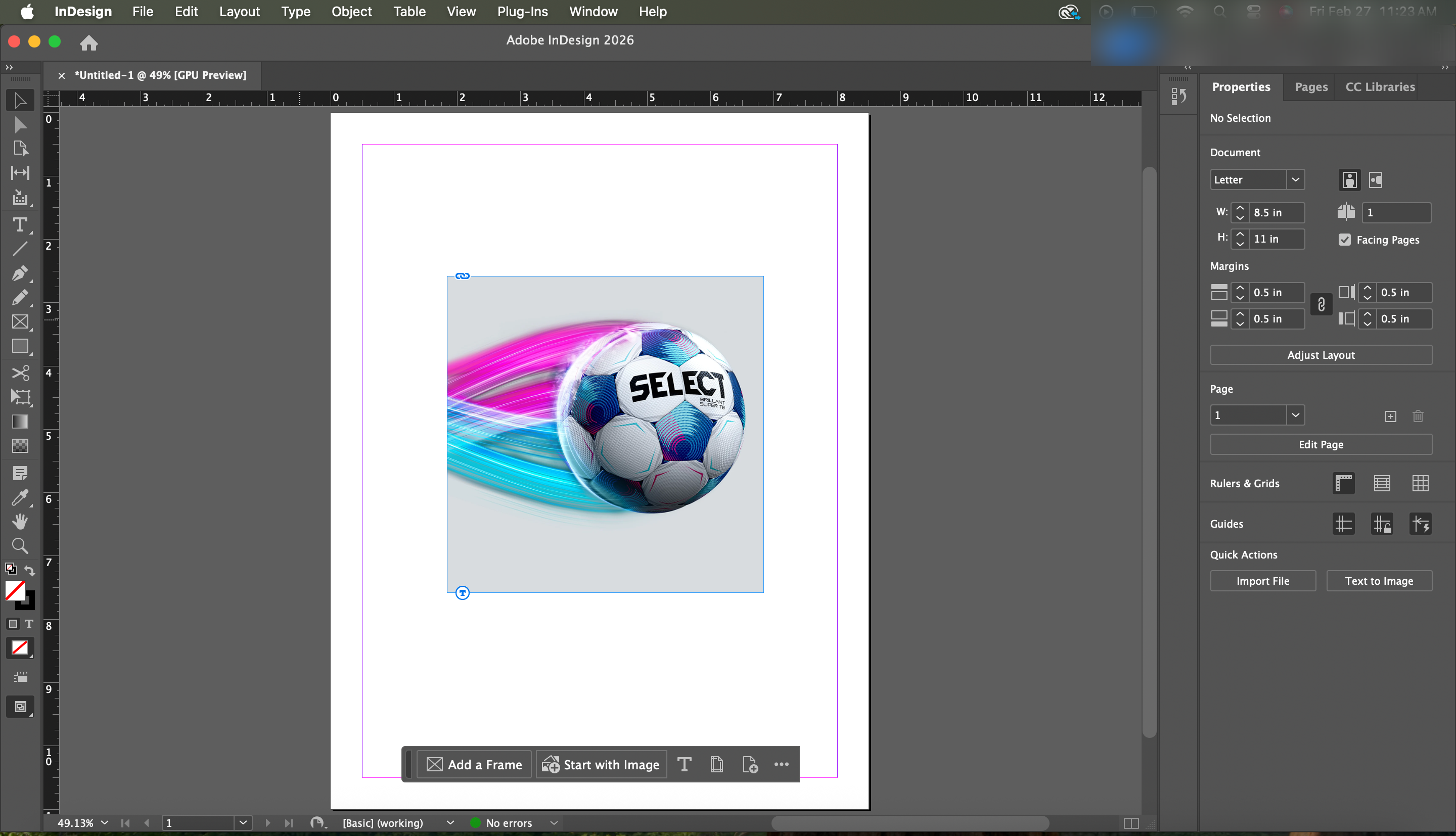Screen dimensions: 1456x836
Task: Select the Zoom tool magnifier
Action: click(20, 545)
